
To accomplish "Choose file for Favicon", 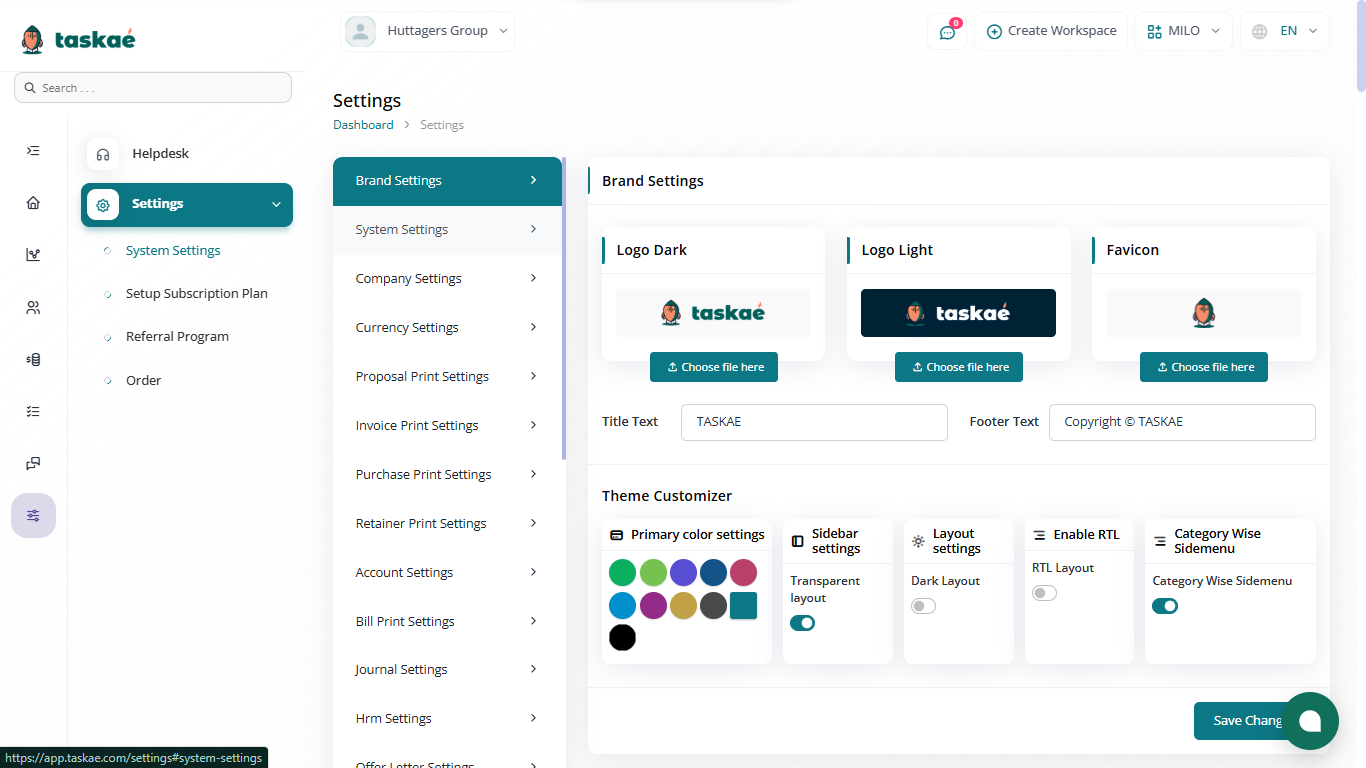I will [1204, 367].
